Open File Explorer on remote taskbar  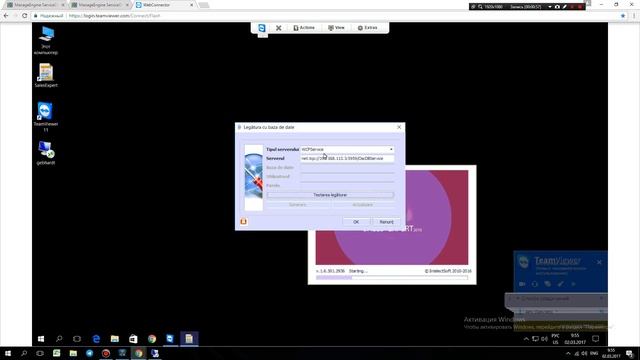point(115,339)
